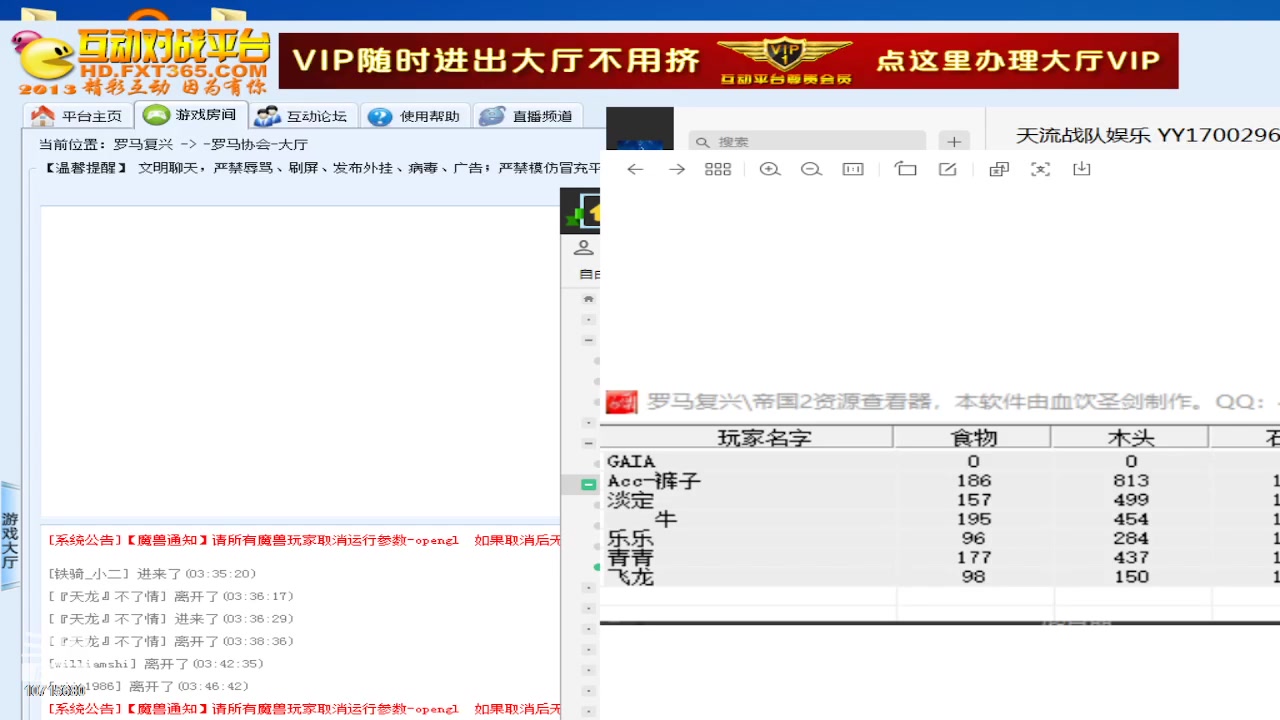View image at actual 1:1 size
1280x720 pixels.
click(853, 169)
